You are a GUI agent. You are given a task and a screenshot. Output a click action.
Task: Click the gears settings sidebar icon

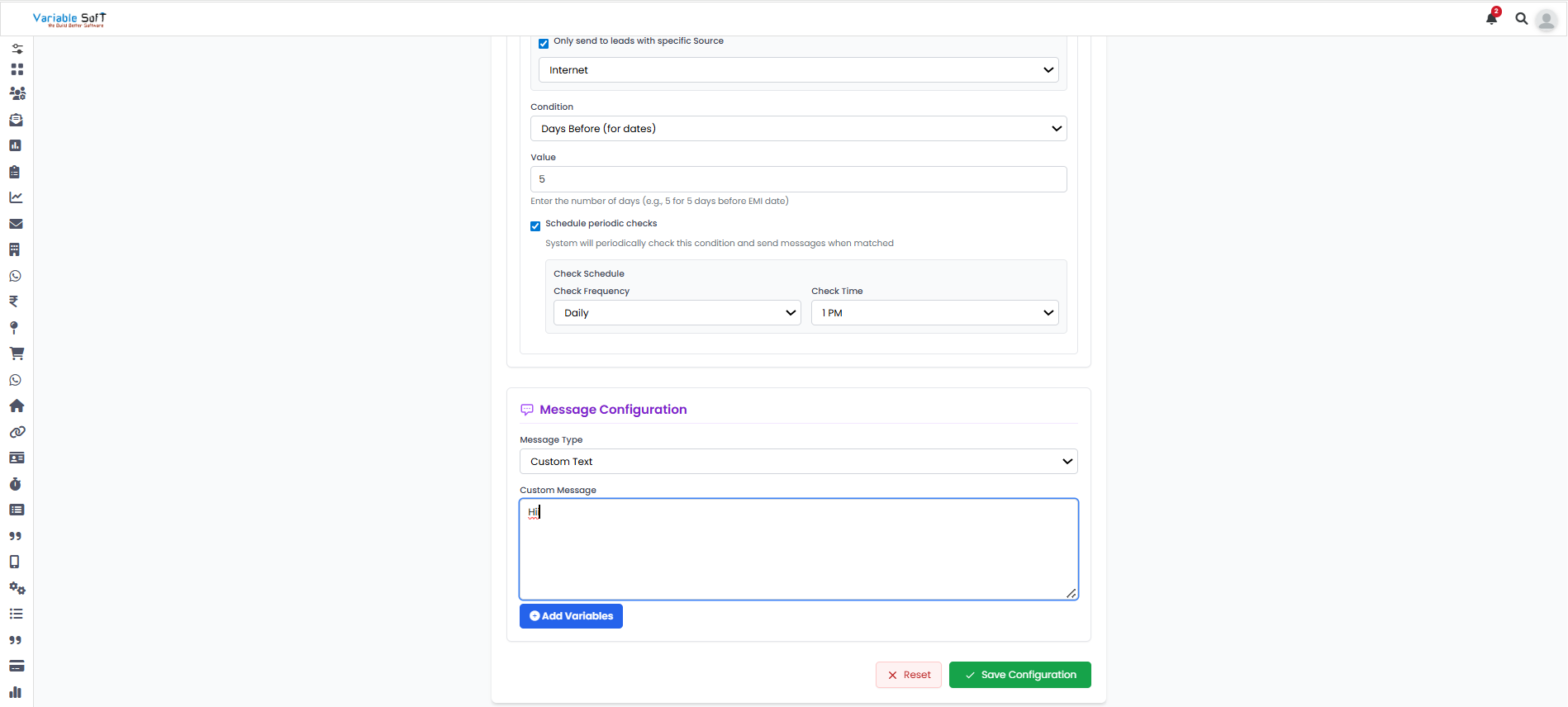[x=17, y=588]
